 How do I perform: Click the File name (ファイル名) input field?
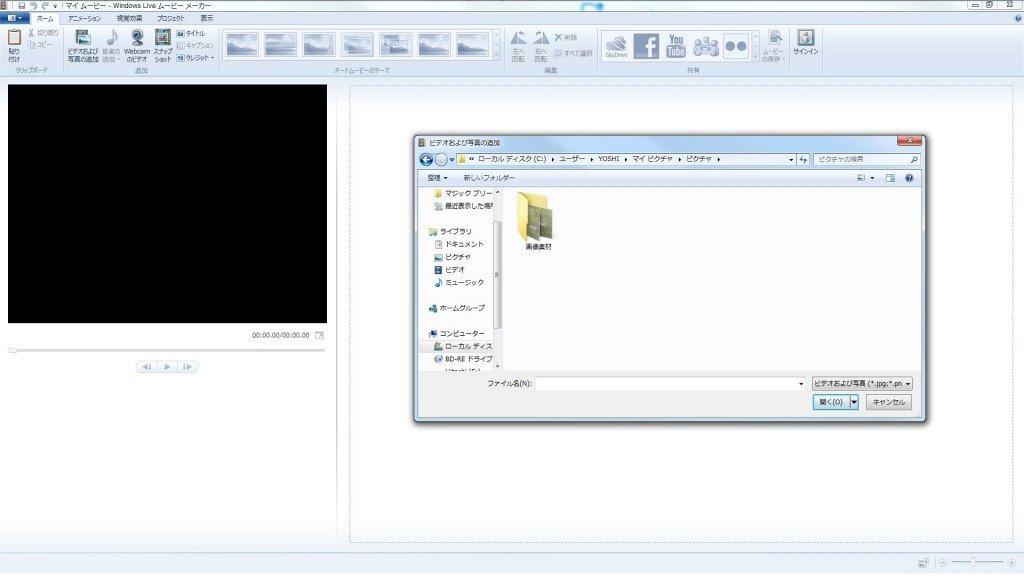click(671, 384)
